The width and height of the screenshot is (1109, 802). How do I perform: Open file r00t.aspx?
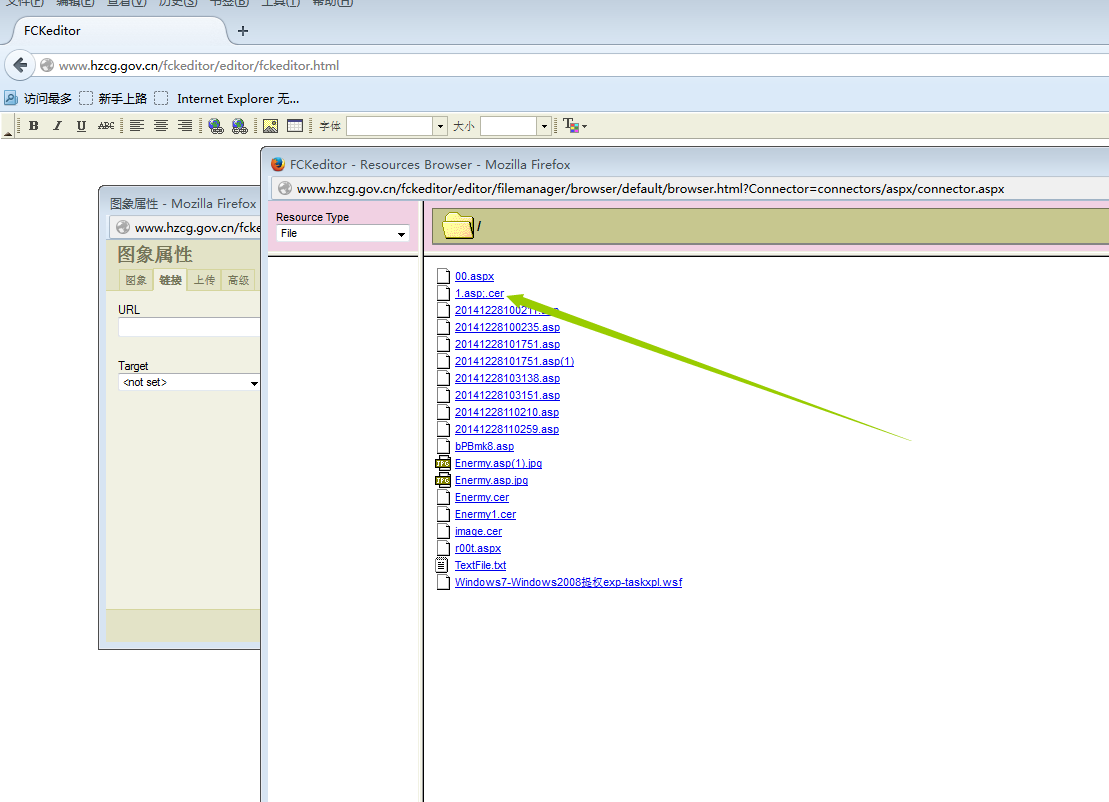click(x=477, y=547)
